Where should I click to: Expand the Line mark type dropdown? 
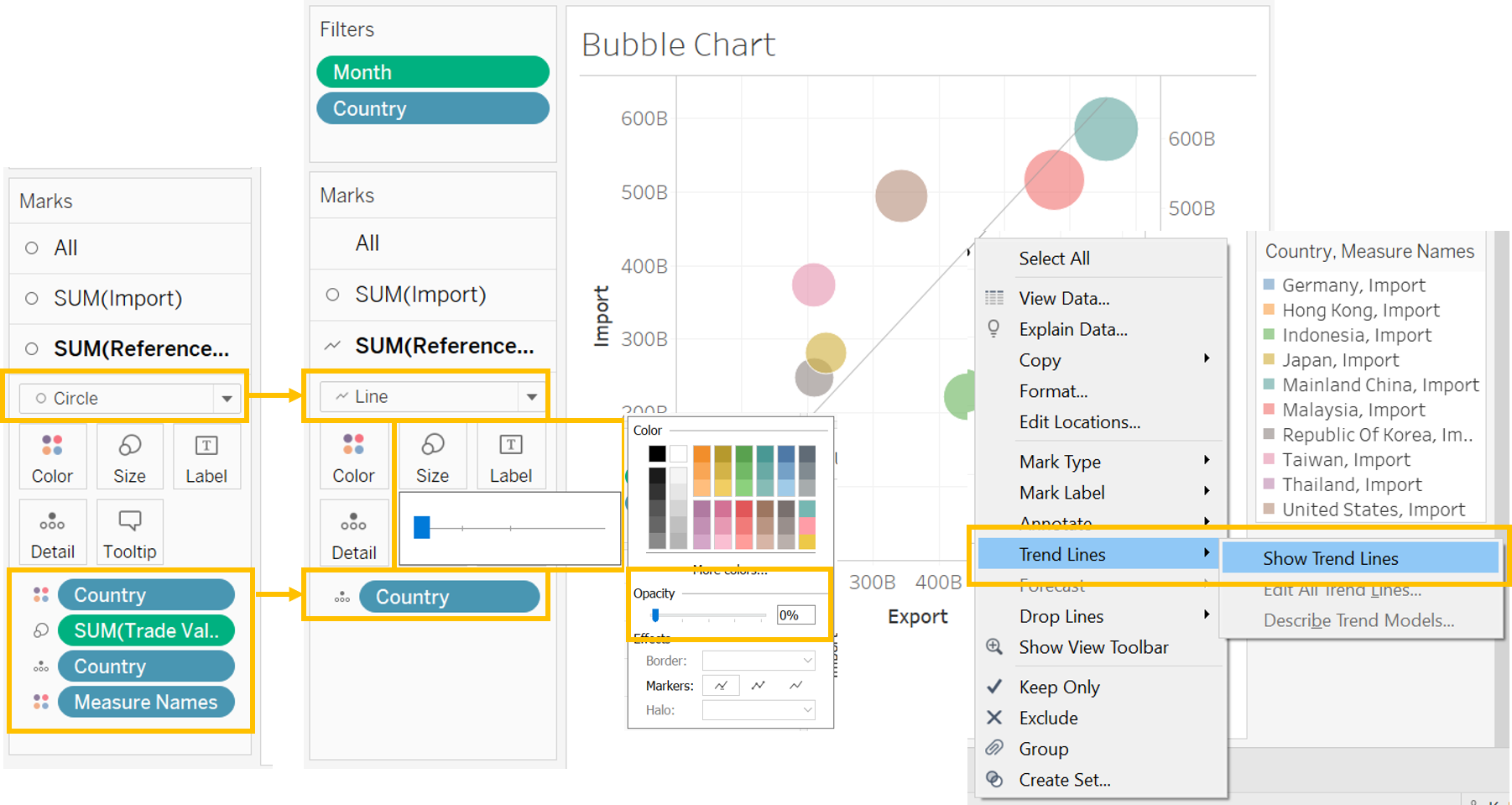(531, 397)
